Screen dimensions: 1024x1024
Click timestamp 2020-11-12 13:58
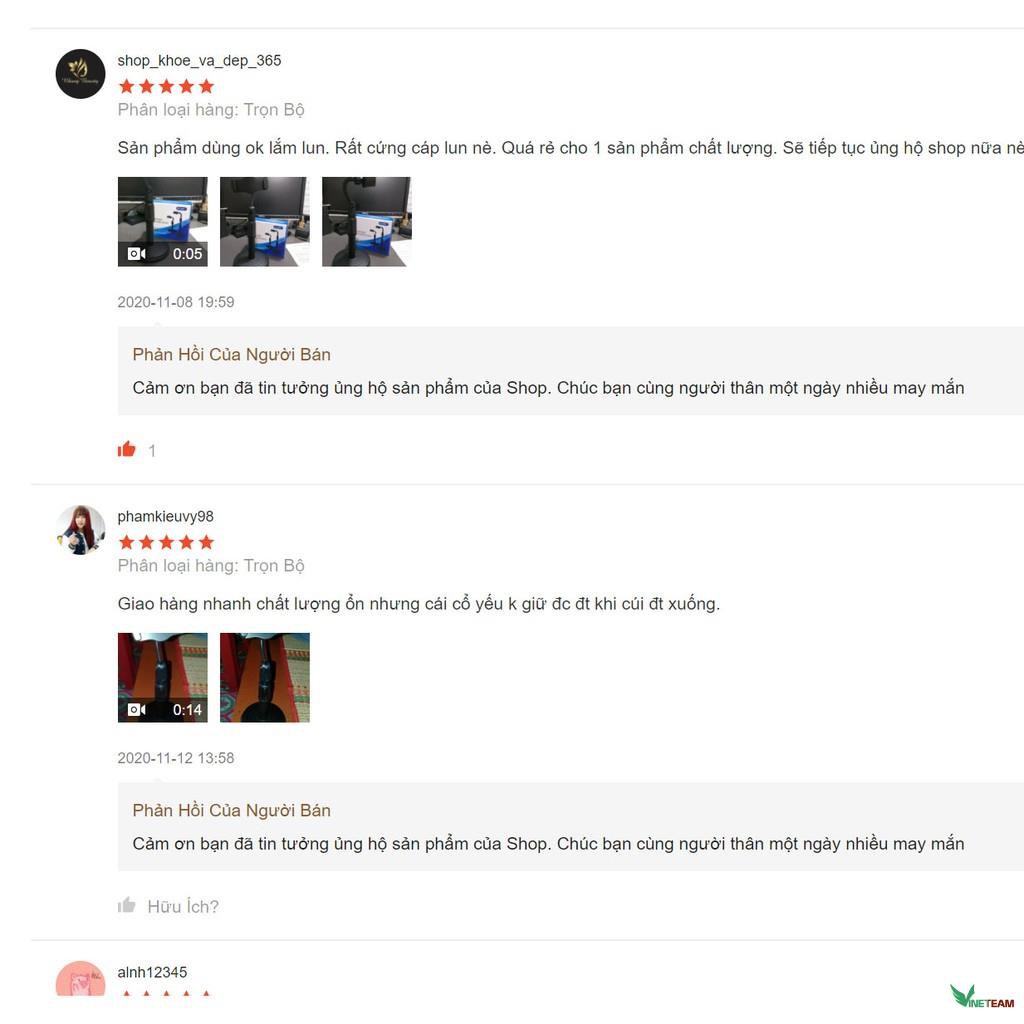(176, 758)
